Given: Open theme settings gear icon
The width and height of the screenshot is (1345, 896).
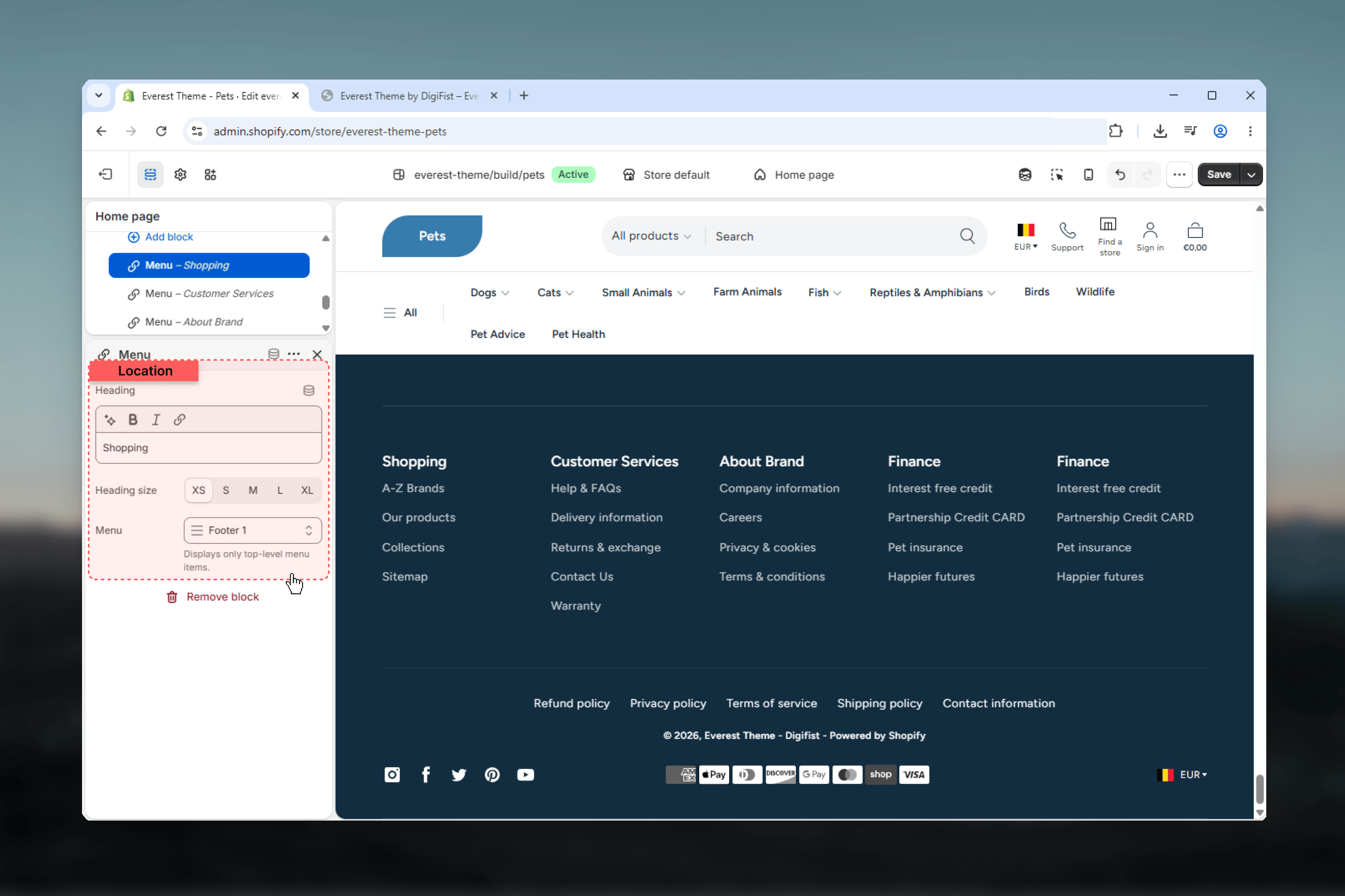Looking at the screenshot, I should pyautogui.click(x=180, y=174).
